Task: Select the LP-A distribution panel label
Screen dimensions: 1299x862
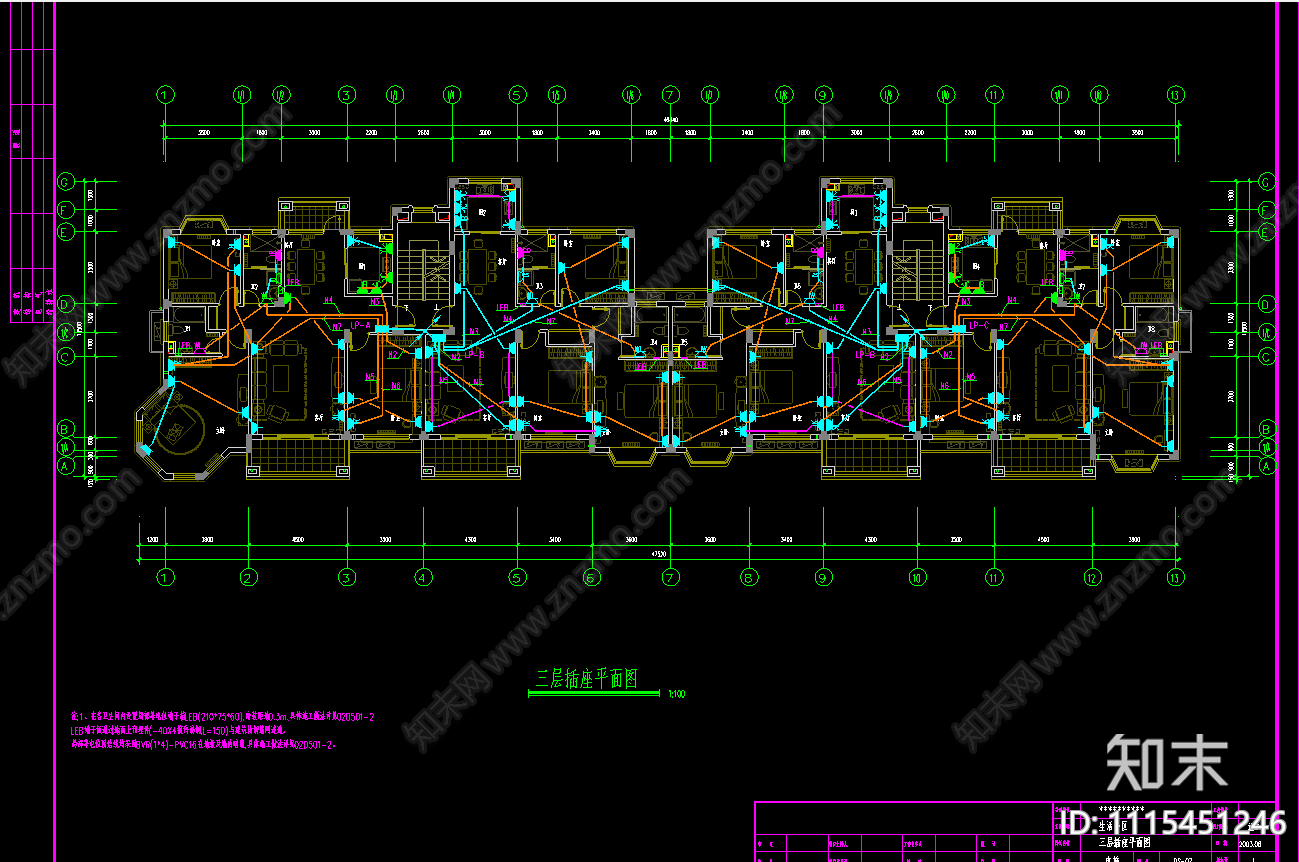Action: pos(361,325)
